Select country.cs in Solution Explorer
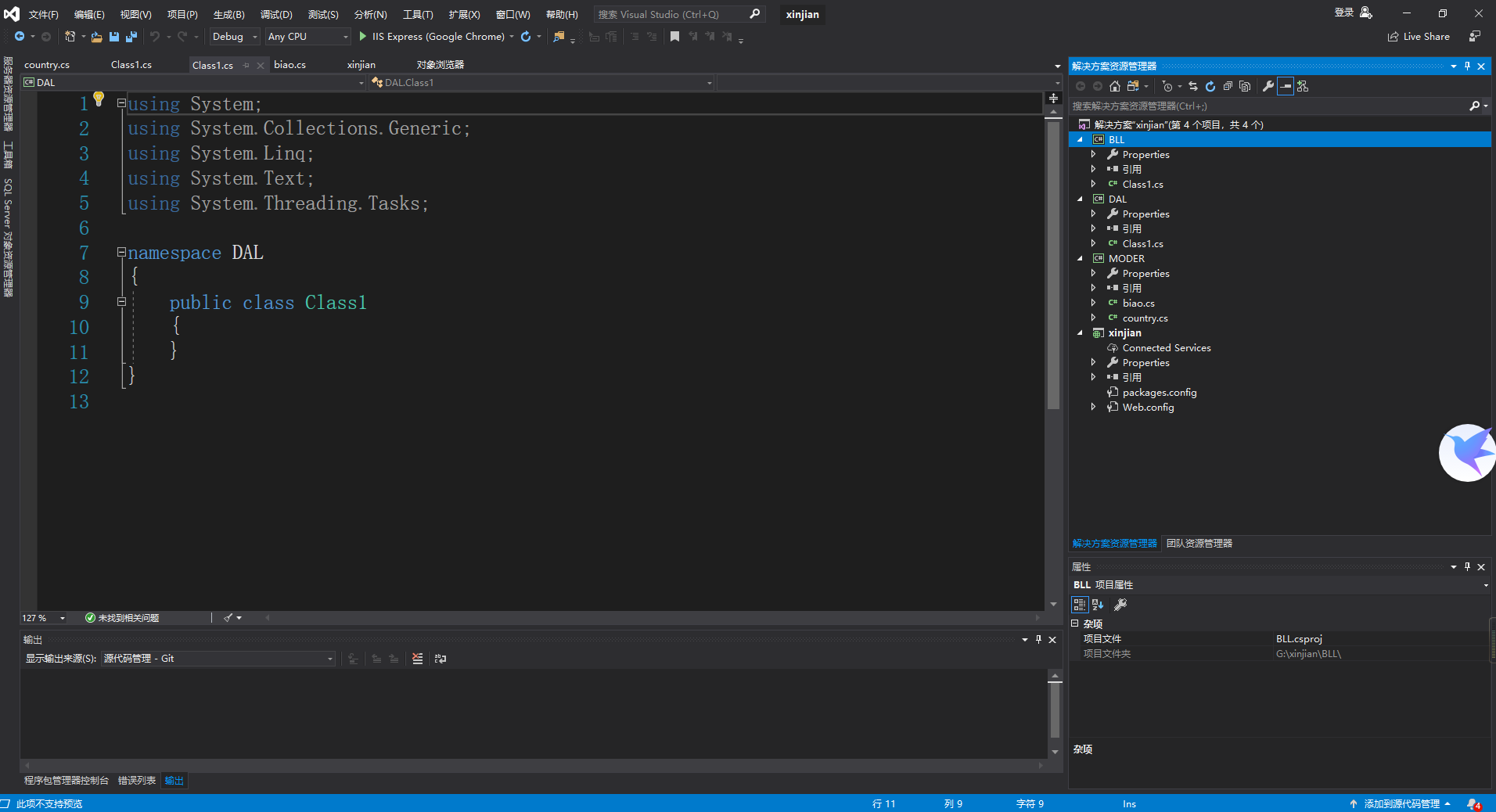The width and height of the screenshot is (1496, 812). coord(1145,318)
